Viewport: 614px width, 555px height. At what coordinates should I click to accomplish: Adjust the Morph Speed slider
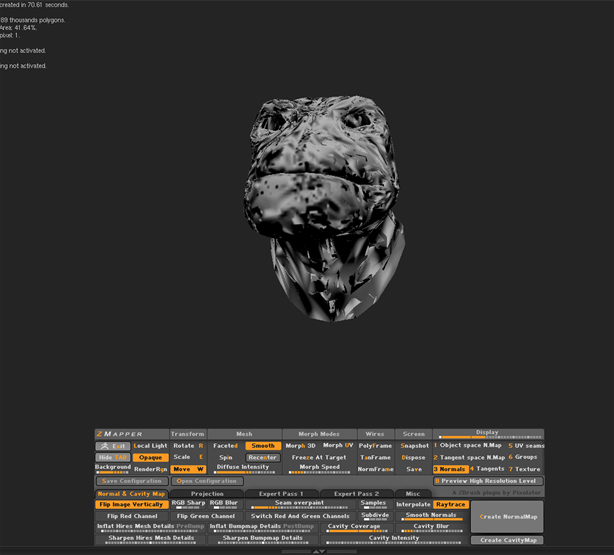tap(320, 468)
